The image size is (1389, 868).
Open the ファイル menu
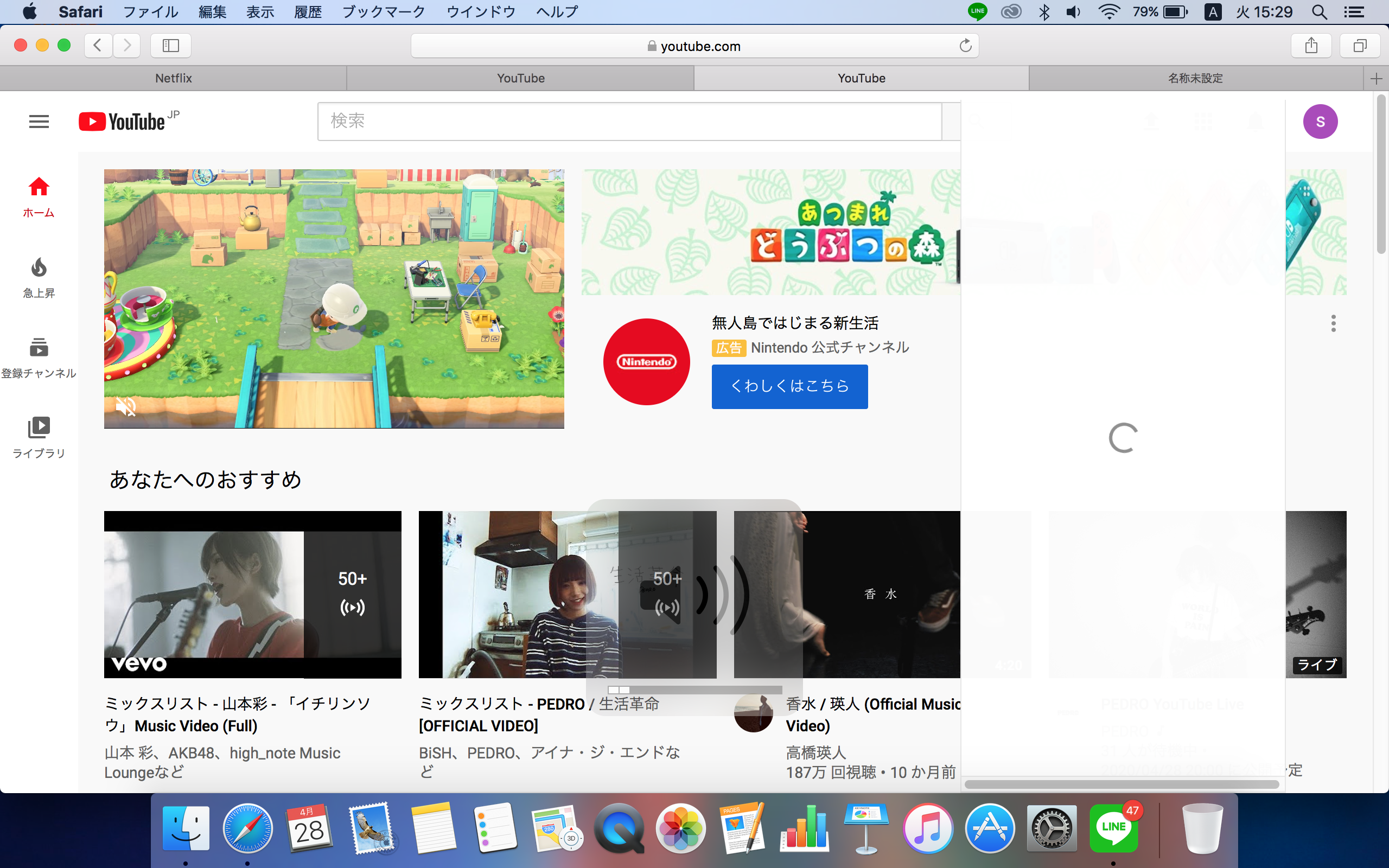point(150,12)
